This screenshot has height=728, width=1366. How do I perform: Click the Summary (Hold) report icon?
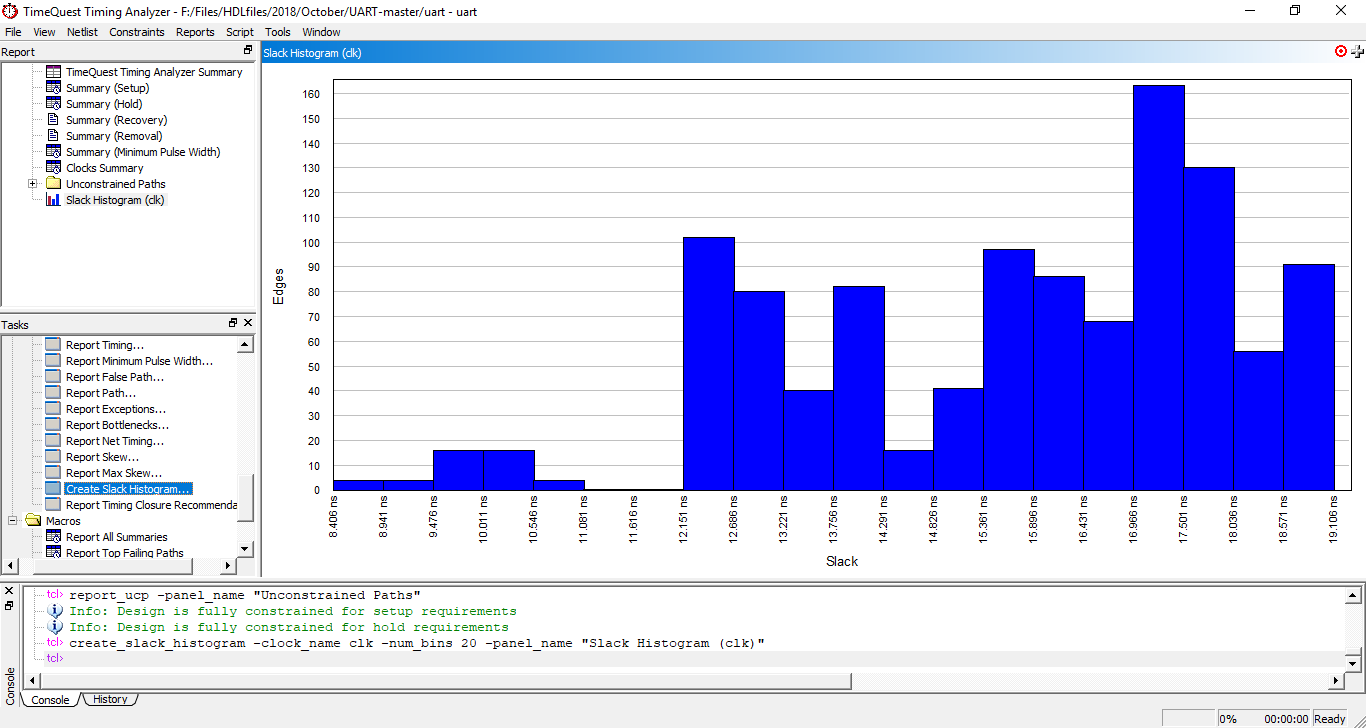click(53, 104)
